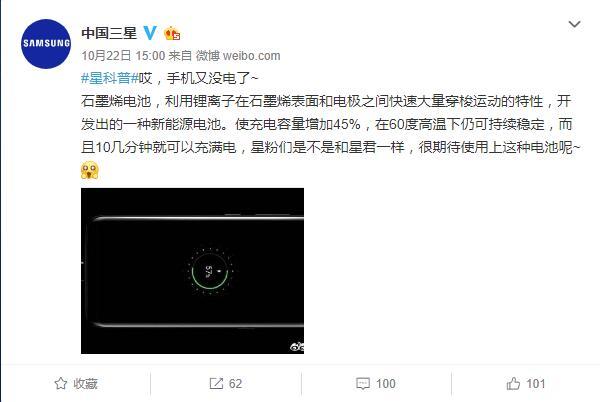Open the Samsung profile avatar
The image size is (600, 402).
coord(46,44)
